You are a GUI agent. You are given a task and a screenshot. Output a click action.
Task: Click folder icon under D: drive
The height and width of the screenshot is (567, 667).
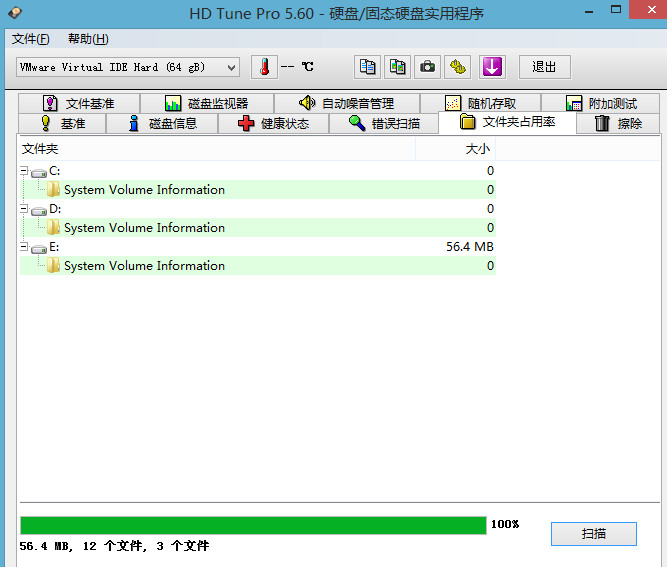tap(53, 227)
